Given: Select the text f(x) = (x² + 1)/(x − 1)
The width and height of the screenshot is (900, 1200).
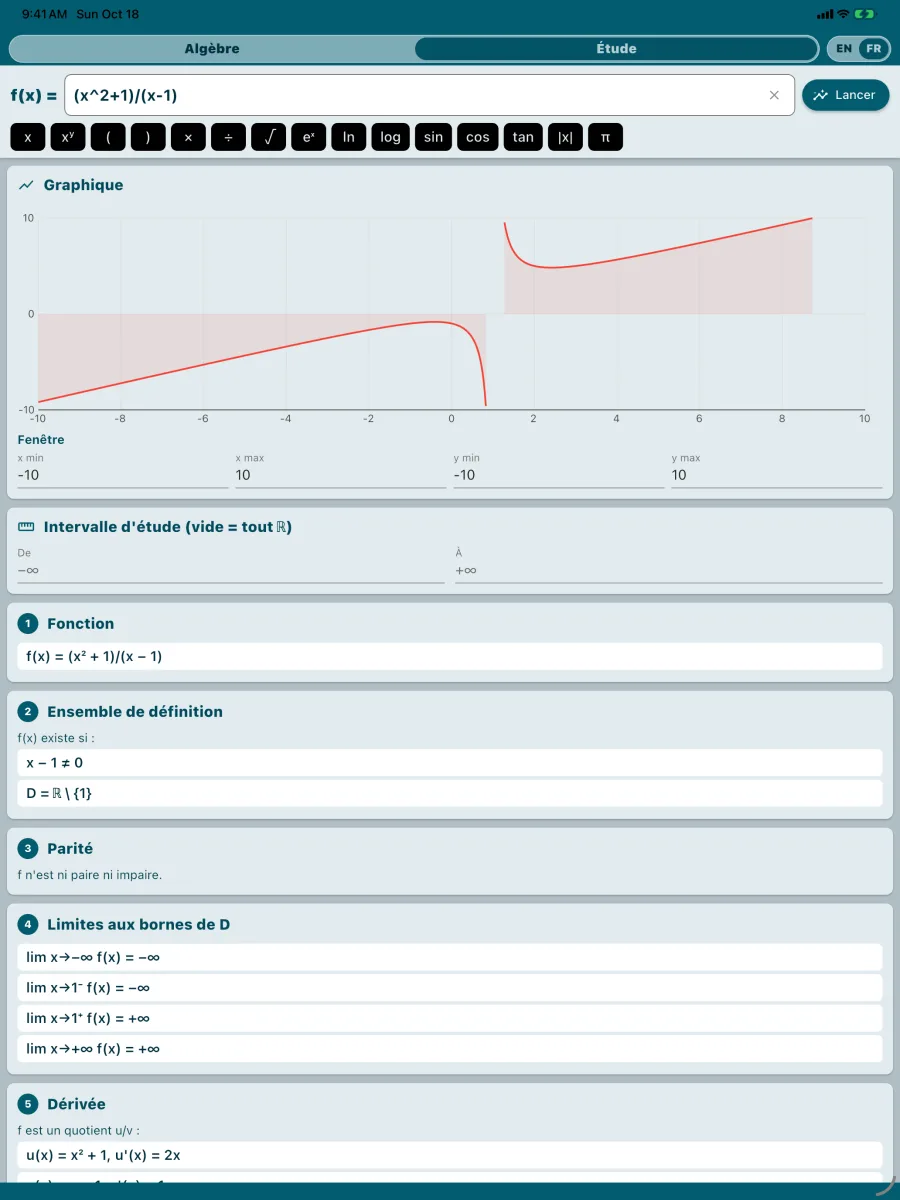Looking at the screenshot, I should coord(94,657).
